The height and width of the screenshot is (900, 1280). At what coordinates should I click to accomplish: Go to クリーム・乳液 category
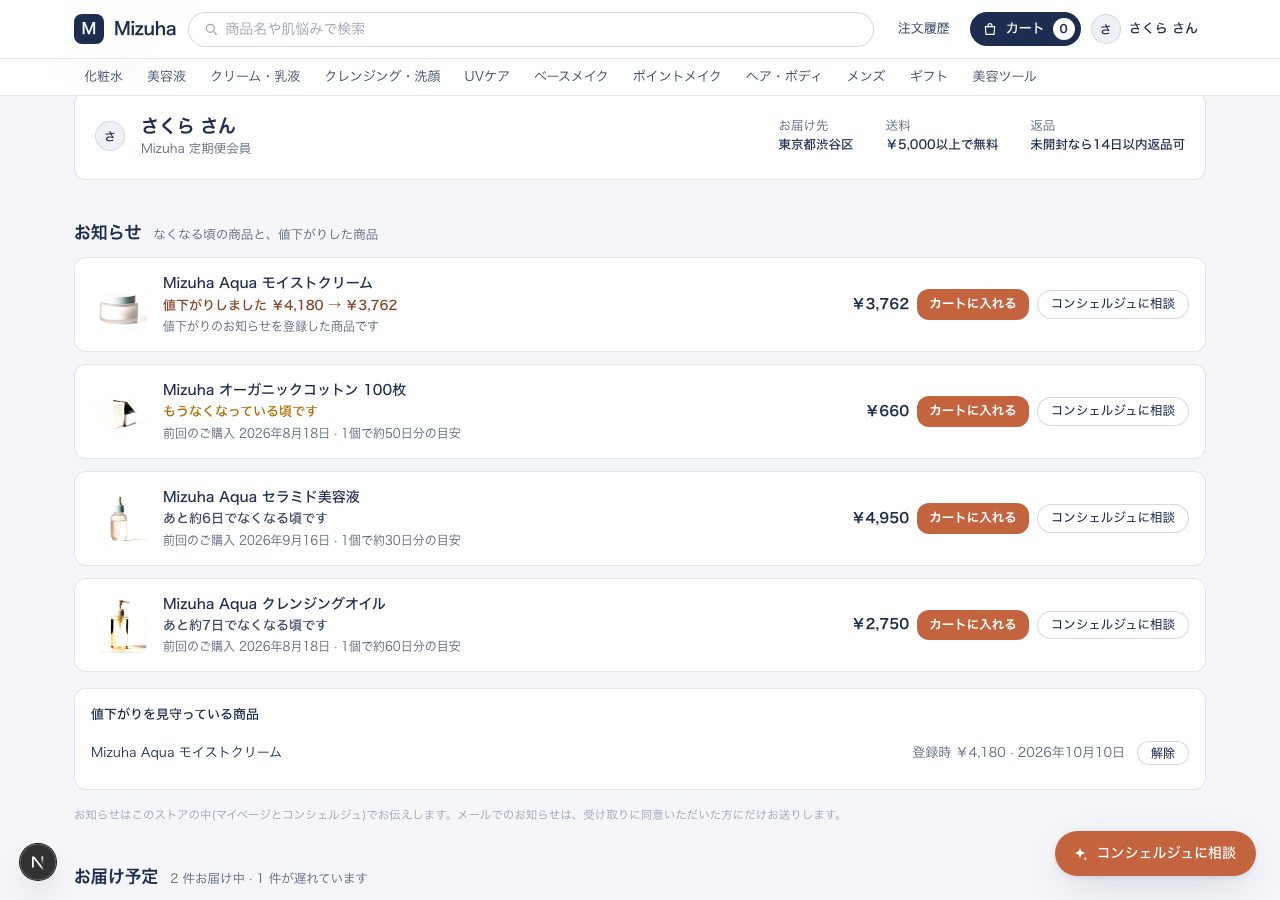pyautogui.click(x=255, y=76)
